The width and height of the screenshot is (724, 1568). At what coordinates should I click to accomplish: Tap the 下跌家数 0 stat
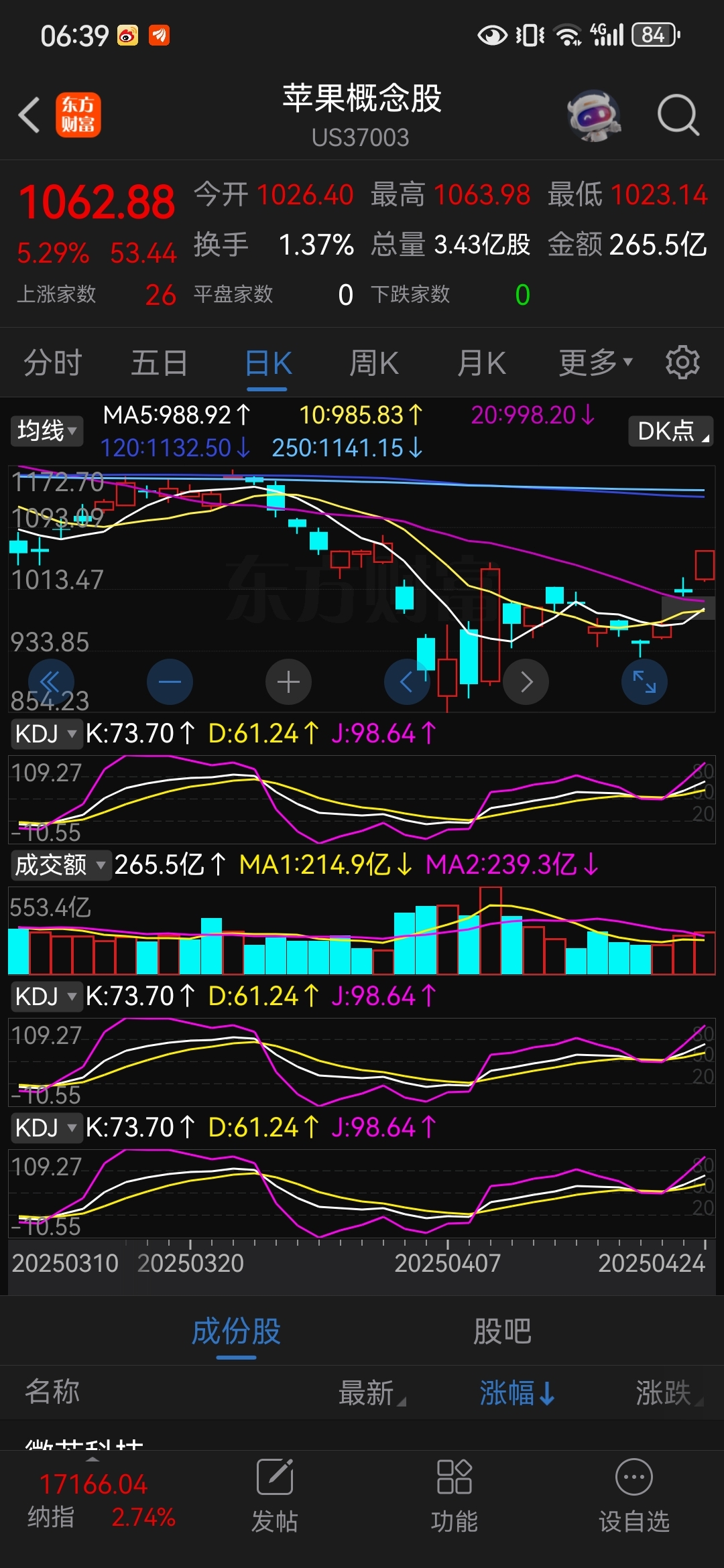point(450,295)
